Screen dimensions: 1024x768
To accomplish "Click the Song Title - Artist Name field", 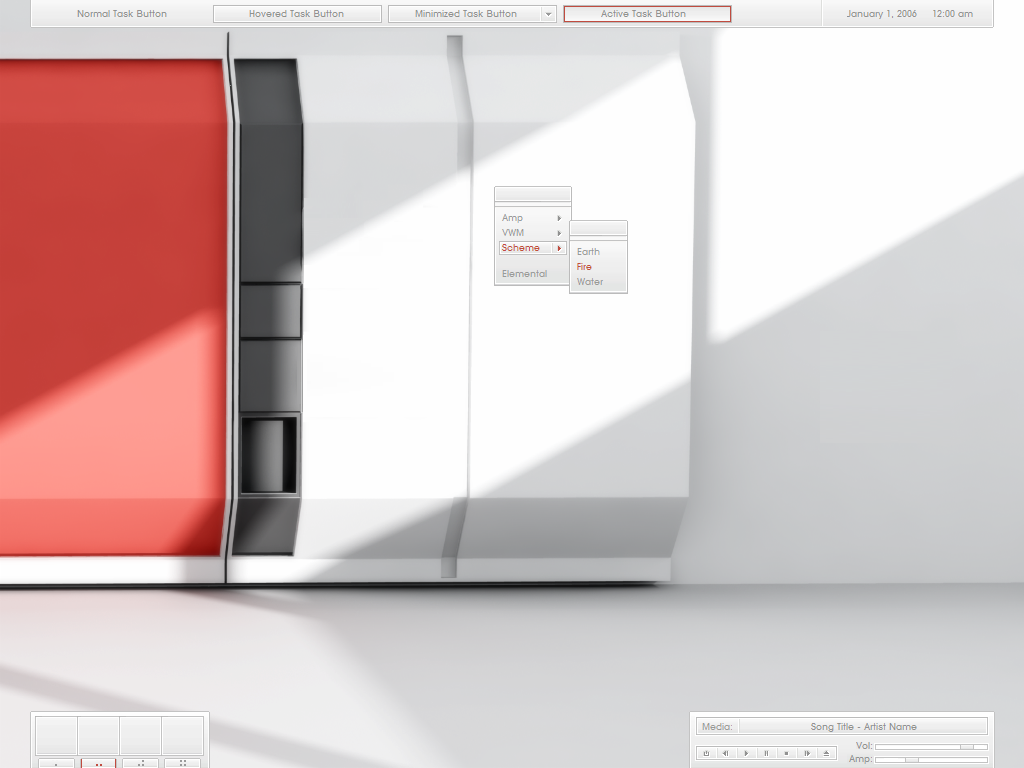I will pyautogui.click(x=863, y=727).
